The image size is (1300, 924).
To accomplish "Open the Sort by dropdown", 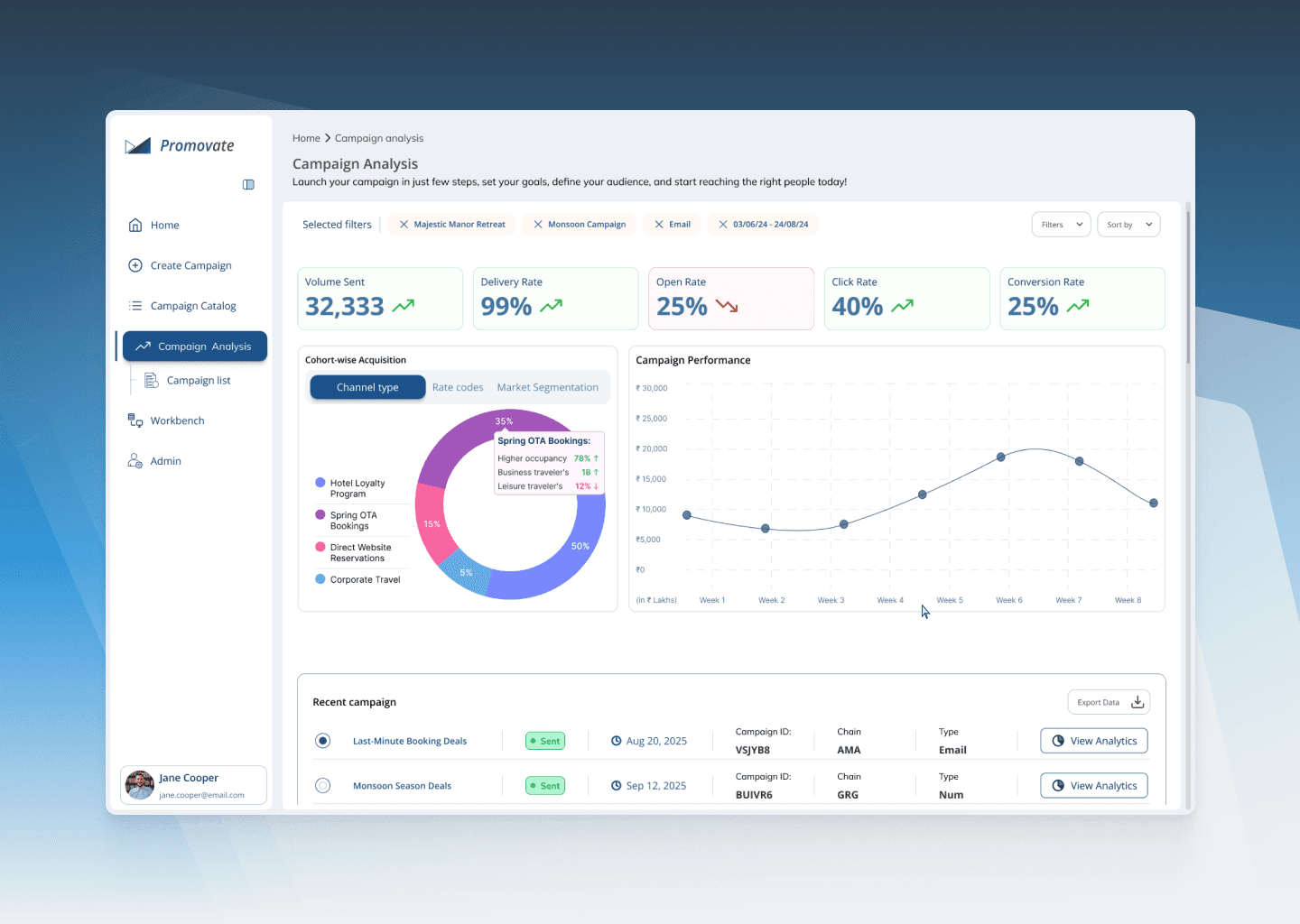I will tap(1128, 225).
